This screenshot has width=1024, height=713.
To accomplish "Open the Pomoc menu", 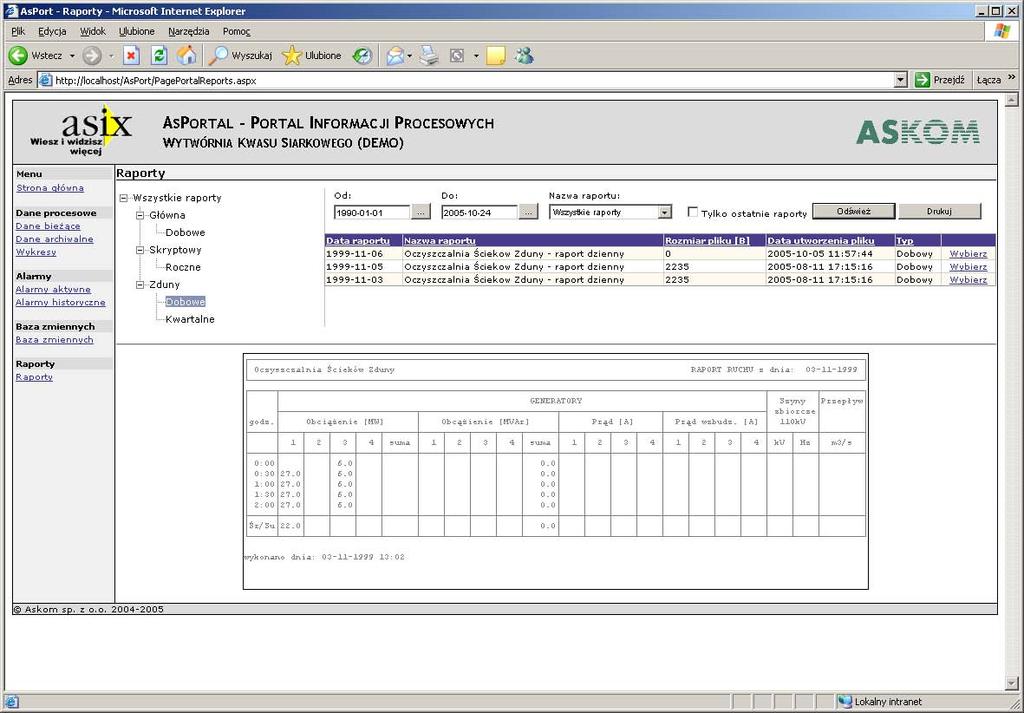I will 236,31.
